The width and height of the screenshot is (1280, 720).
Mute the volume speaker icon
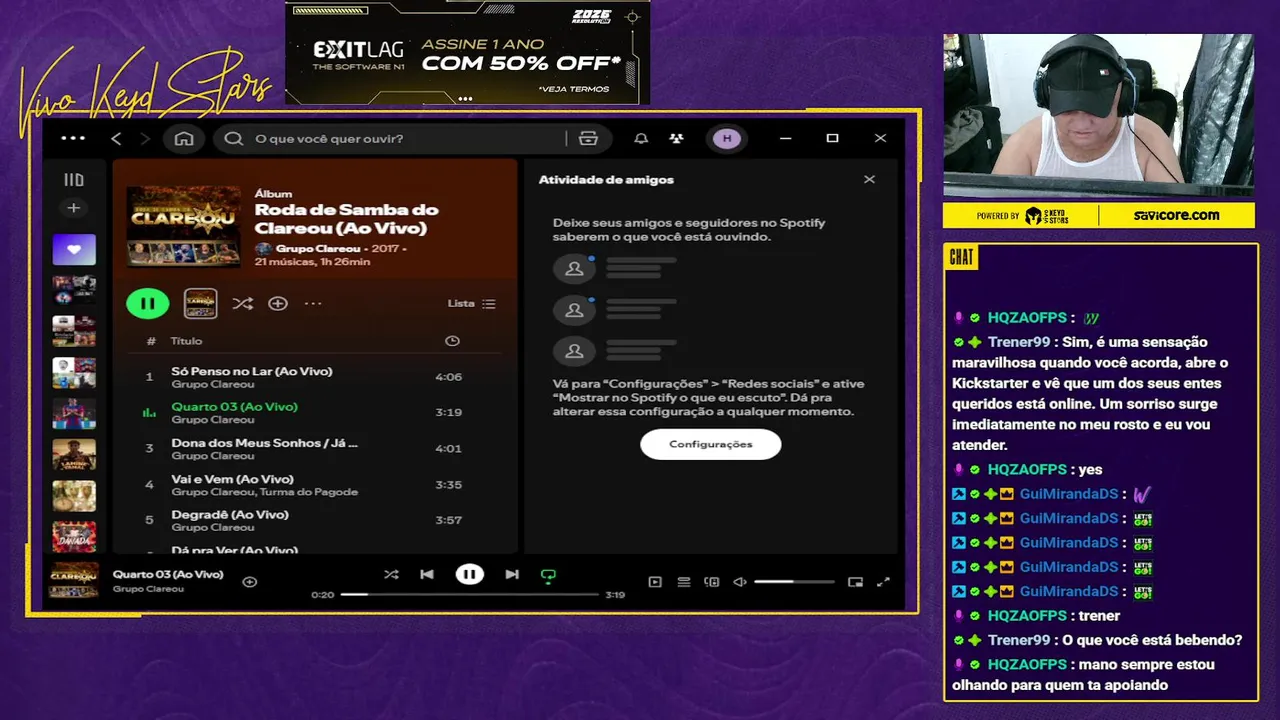click(x=740, y=582)
